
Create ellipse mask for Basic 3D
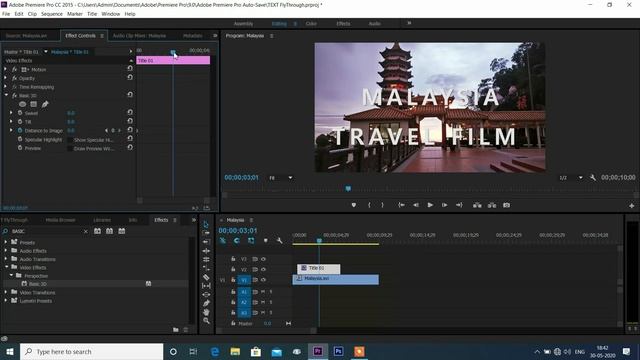click(22, 104)
